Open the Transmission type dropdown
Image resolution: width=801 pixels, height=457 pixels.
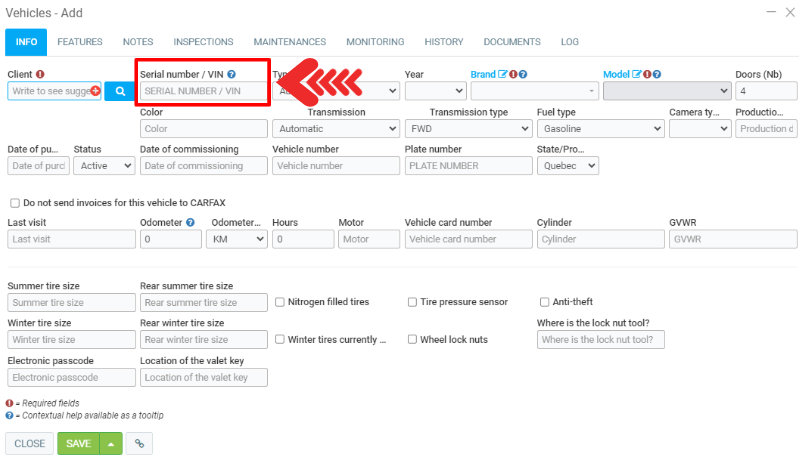pyautogui.click(x=468, y=129)
